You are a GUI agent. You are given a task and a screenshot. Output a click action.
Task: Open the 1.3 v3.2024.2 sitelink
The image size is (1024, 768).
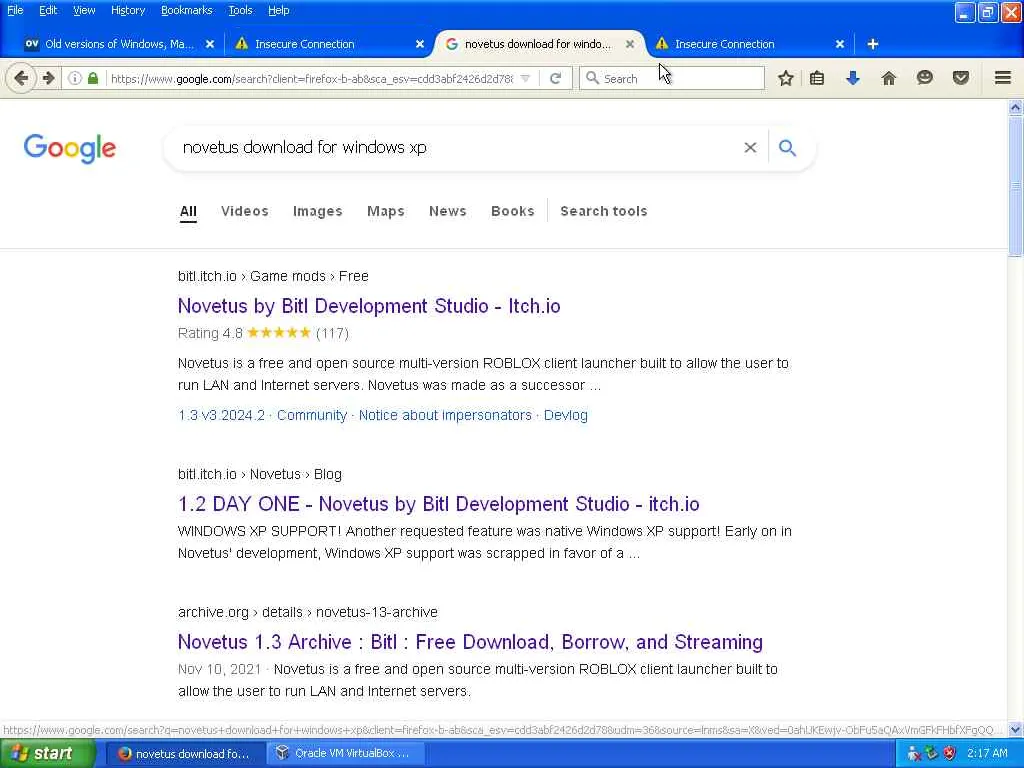pos(221,415)
